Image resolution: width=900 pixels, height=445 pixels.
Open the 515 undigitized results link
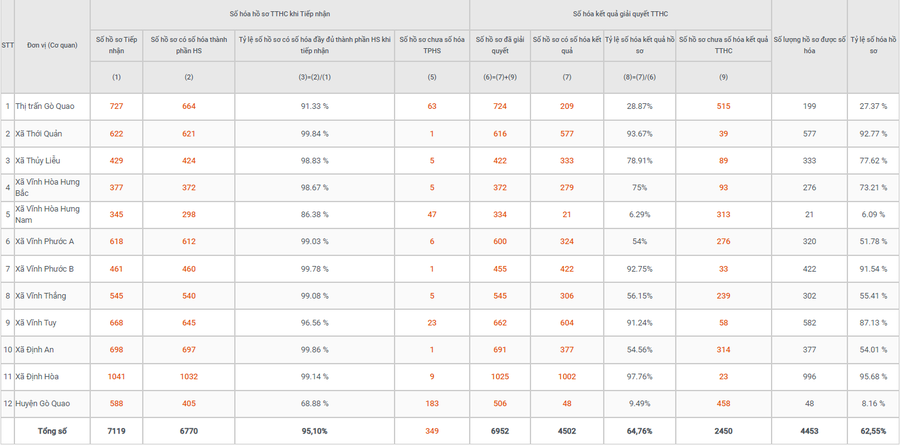[x=723, y=106]
